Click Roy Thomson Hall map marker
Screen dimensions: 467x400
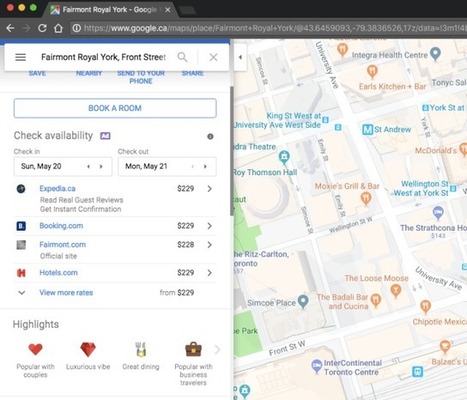284,157
